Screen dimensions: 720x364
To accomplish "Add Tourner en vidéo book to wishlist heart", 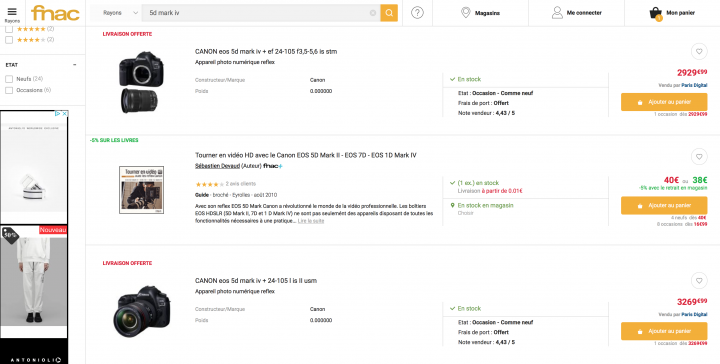I will [699, 157].
